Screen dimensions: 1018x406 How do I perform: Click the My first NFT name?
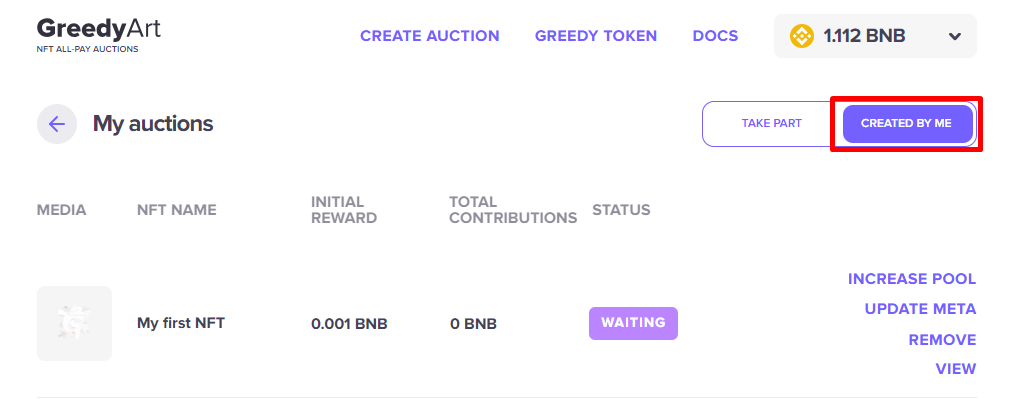pyautogui.click(x=181, y=323)
